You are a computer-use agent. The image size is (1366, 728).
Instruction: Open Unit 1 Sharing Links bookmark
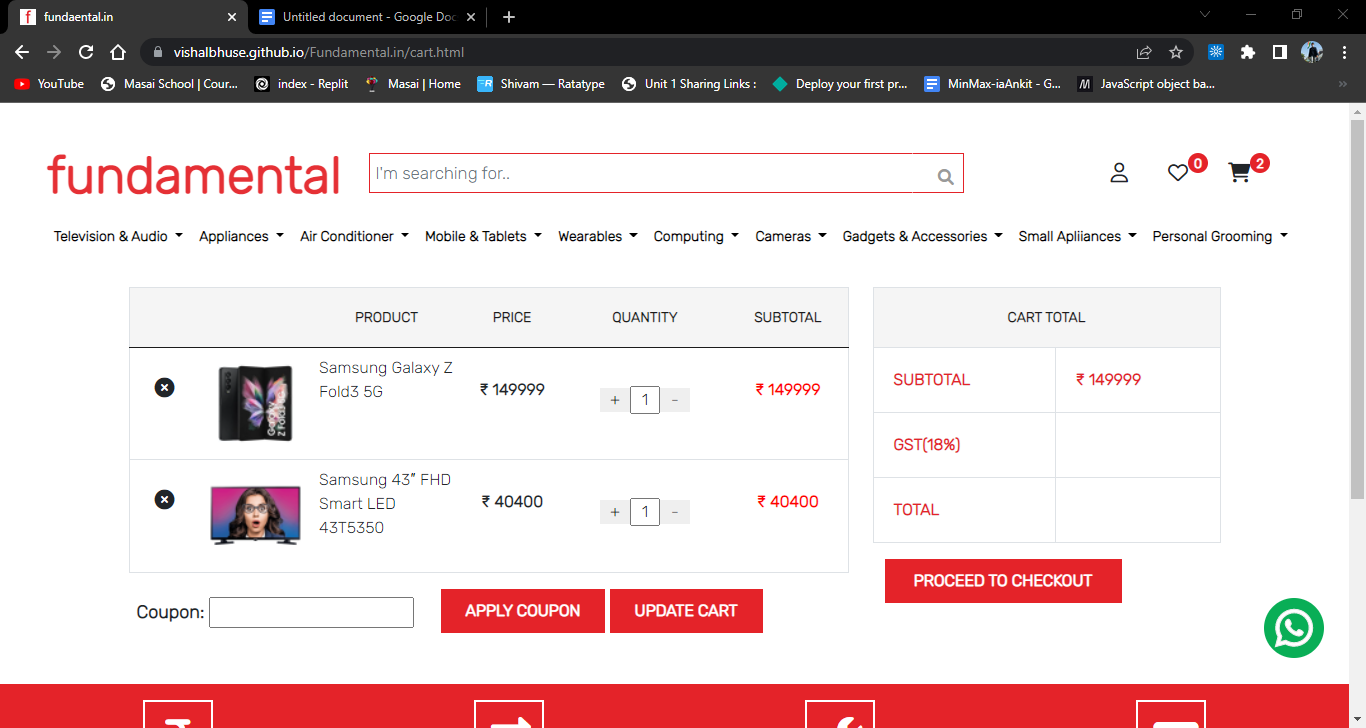coord(689,84)
